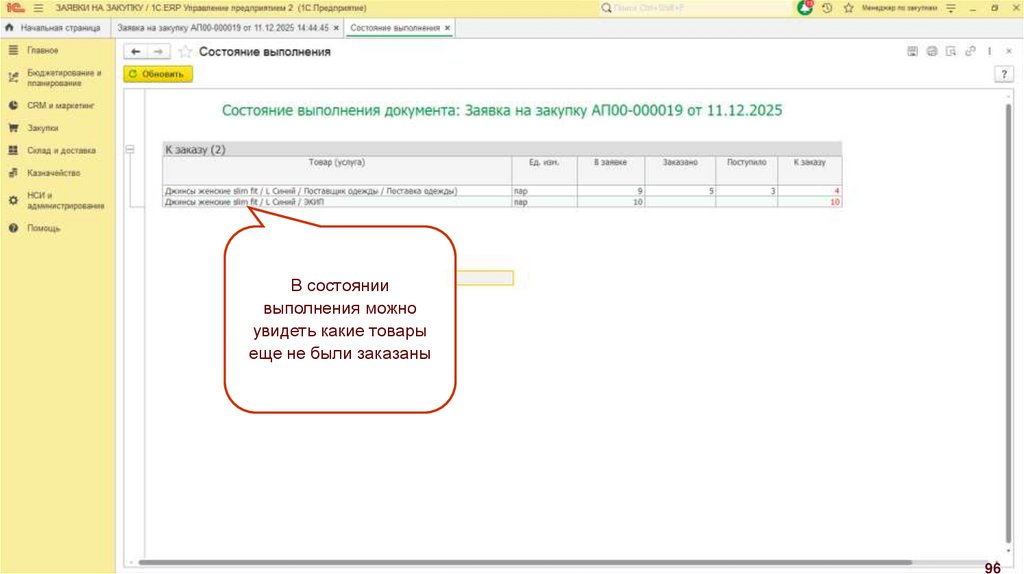Open the Казначейство section
This screenshot has height=574, width=1024.
(x=54, y=173)
